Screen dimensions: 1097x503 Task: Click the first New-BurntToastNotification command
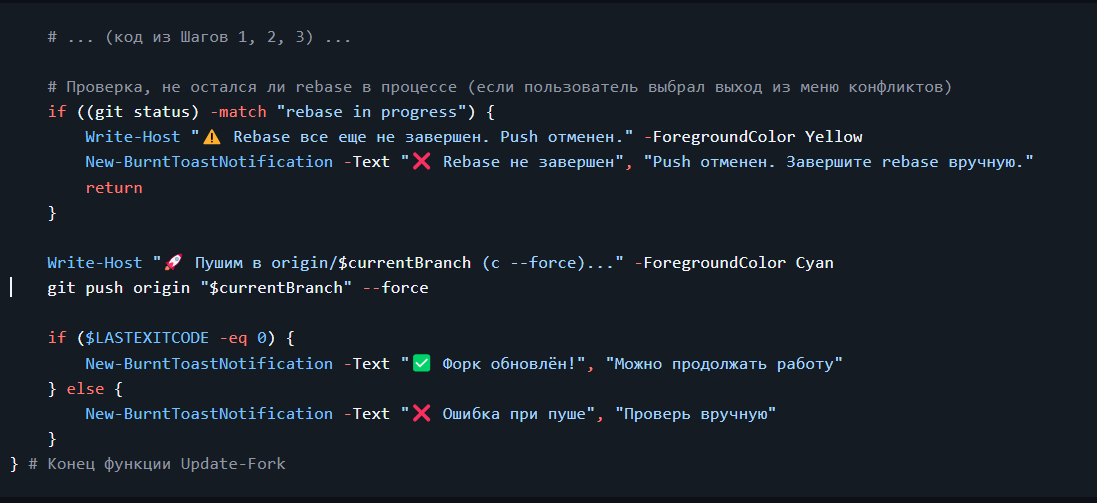click(209, 162)
